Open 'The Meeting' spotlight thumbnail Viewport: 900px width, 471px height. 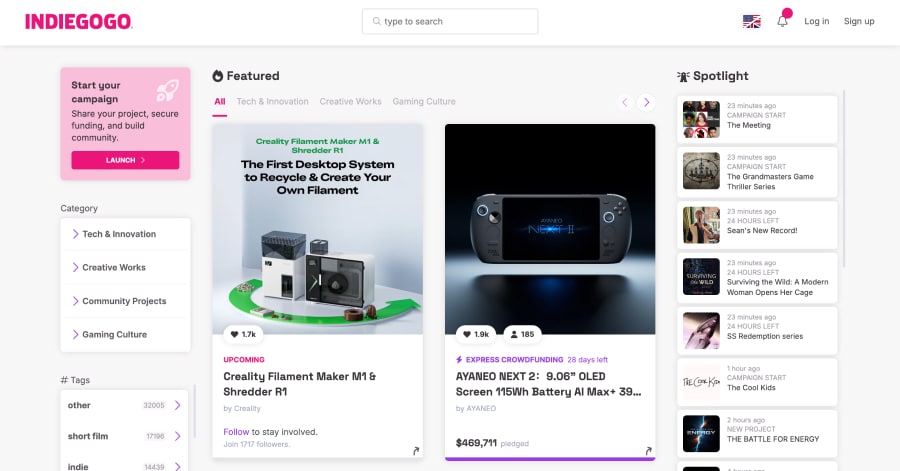click(701, 119)
